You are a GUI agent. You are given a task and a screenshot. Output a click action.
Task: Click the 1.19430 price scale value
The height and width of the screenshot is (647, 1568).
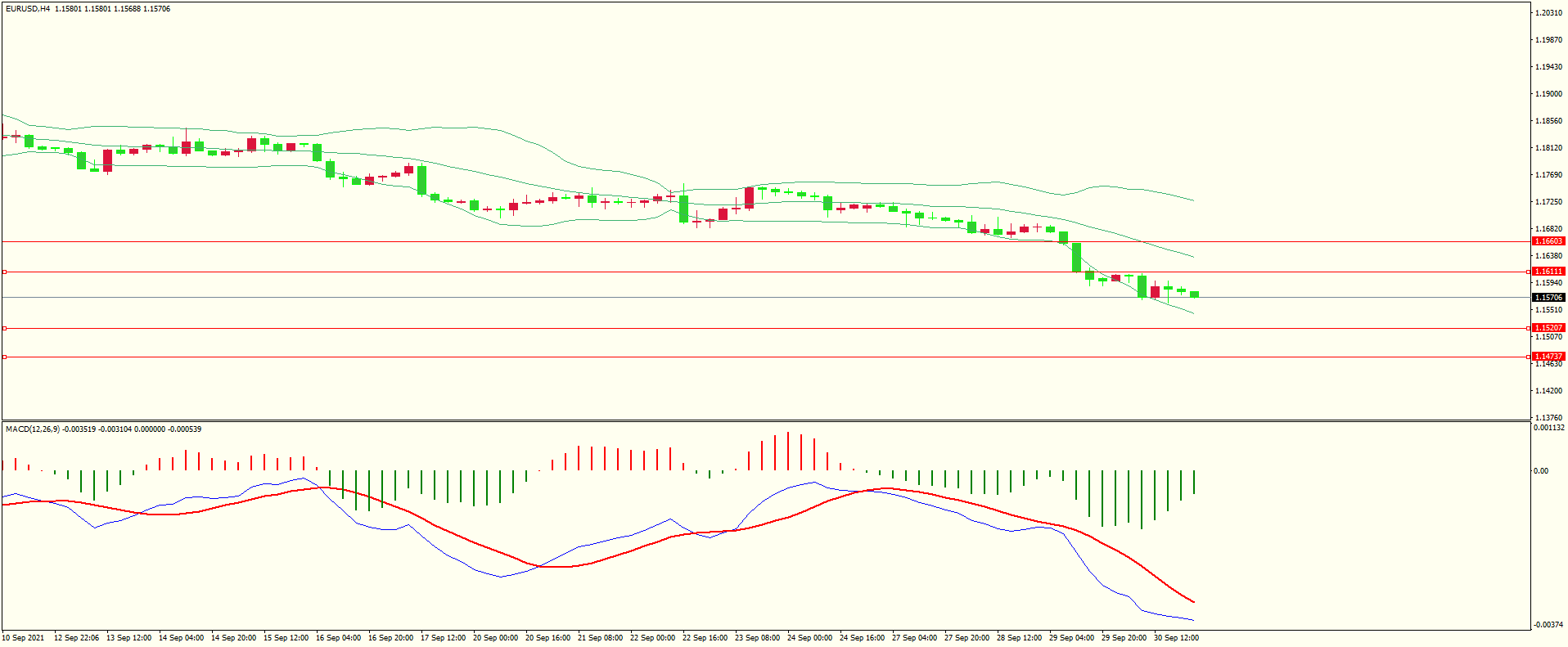[1549, 67]
